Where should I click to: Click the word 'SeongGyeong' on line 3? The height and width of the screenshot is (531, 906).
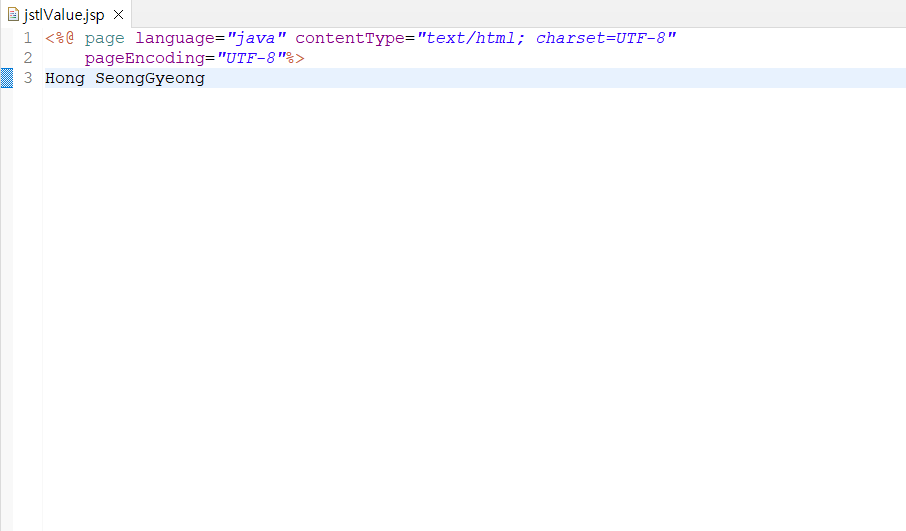pyautogui.click(x=150, y=78)
